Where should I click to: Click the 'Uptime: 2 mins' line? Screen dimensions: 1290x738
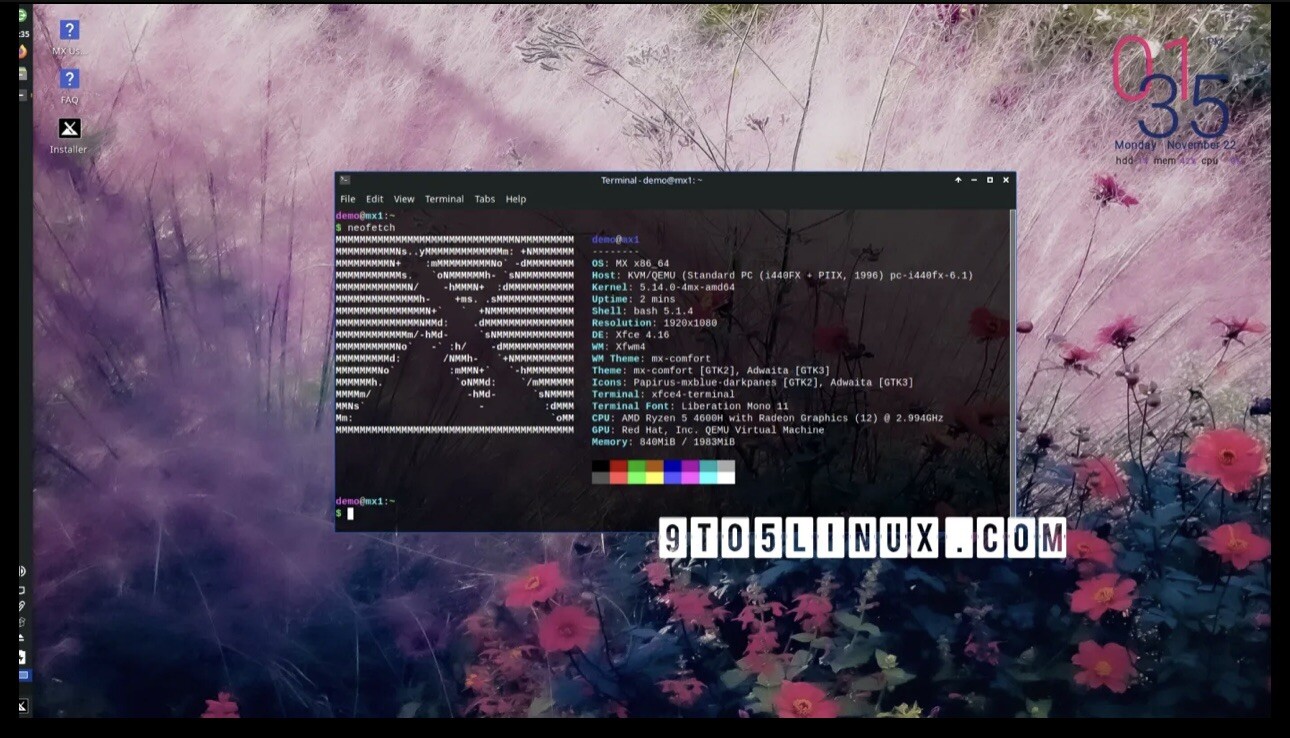[x=633, y=299]
